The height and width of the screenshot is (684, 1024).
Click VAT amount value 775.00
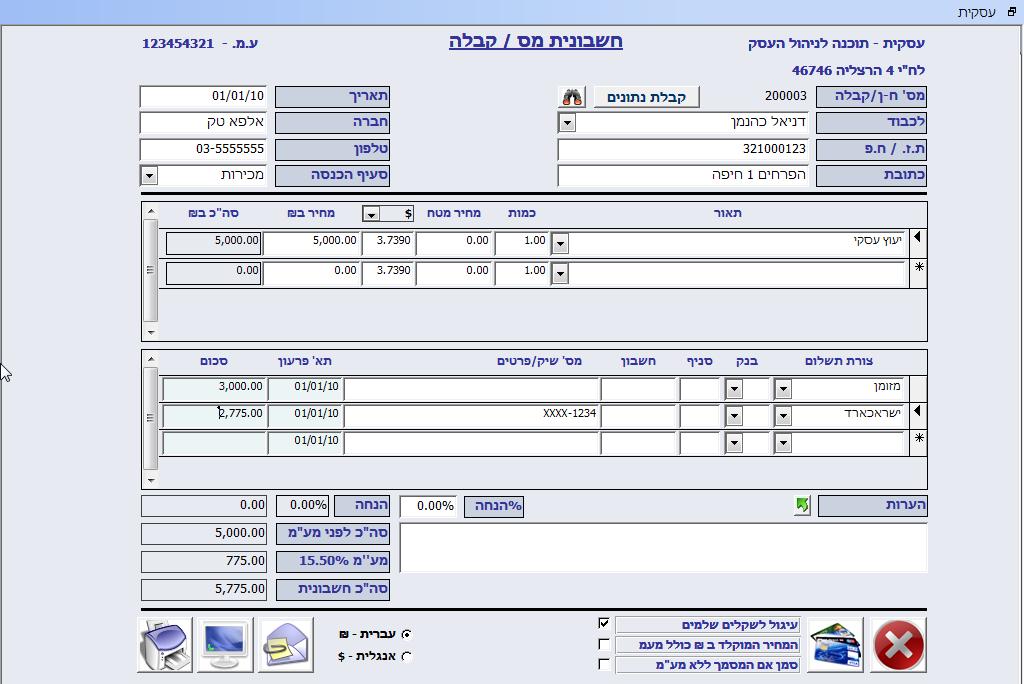click(204, 562)
